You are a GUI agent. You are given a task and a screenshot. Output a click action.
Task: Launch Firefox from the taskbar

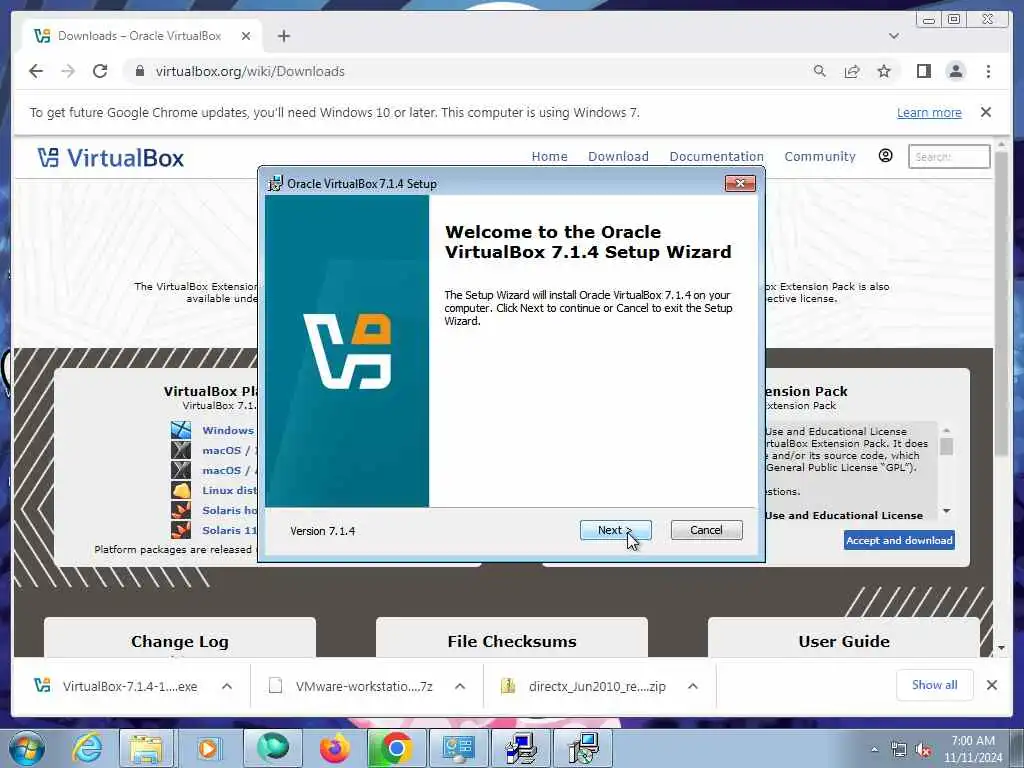pos(334,748)
